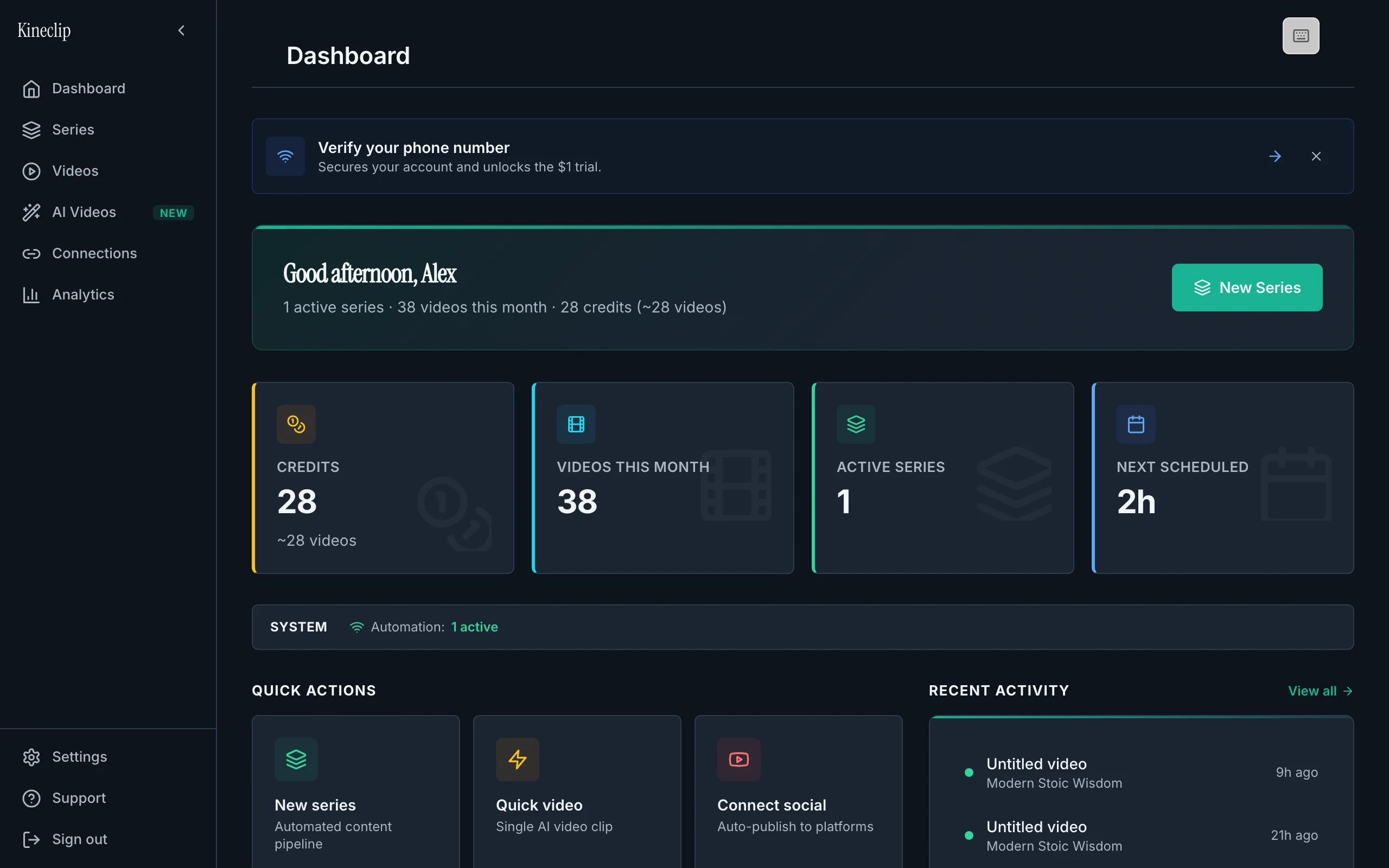Open the Analytics page
This screenshot has height=868, width=1389.
108,295
